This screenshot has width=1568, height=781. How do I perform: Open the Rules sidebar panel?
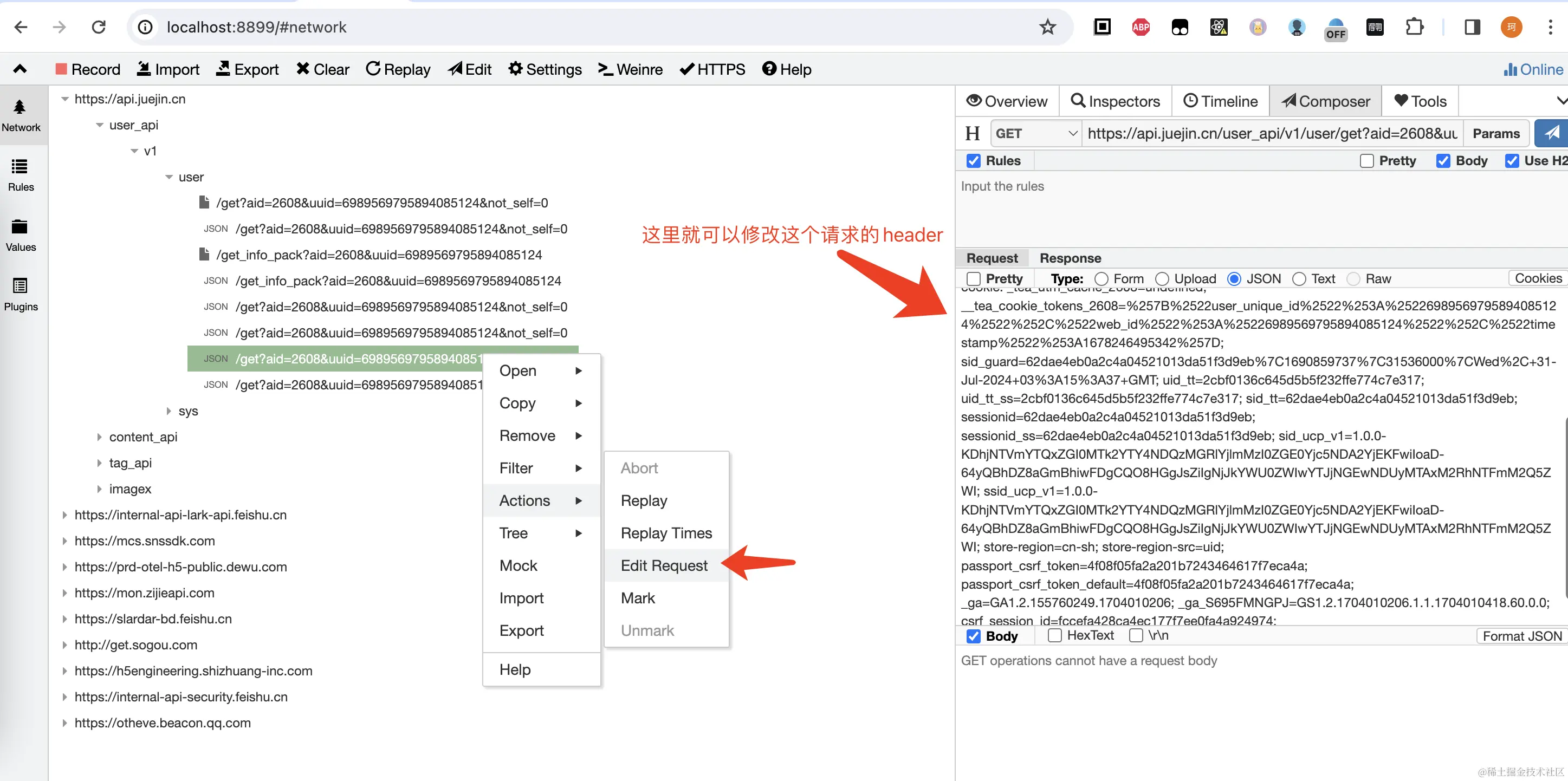(20, 174)
